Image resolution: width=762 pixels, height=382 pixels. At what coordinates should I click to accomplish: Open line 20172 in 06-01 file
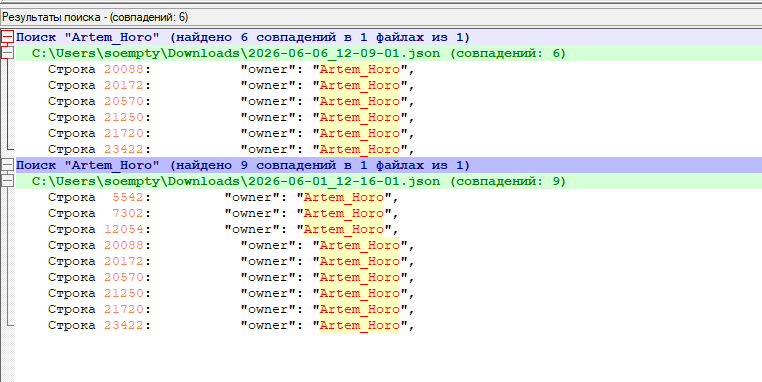tap(231, 261)
